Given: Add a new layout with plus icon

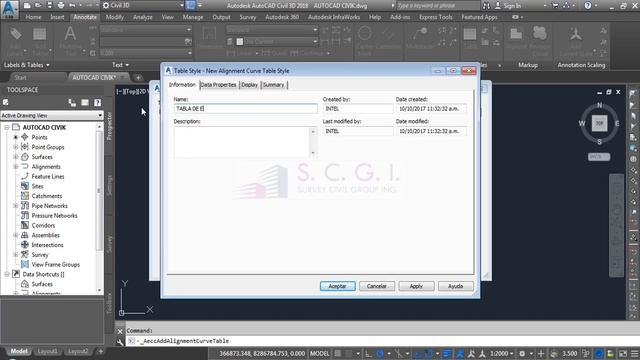Looking at the screenshot, I should click(x=100, y=351).
